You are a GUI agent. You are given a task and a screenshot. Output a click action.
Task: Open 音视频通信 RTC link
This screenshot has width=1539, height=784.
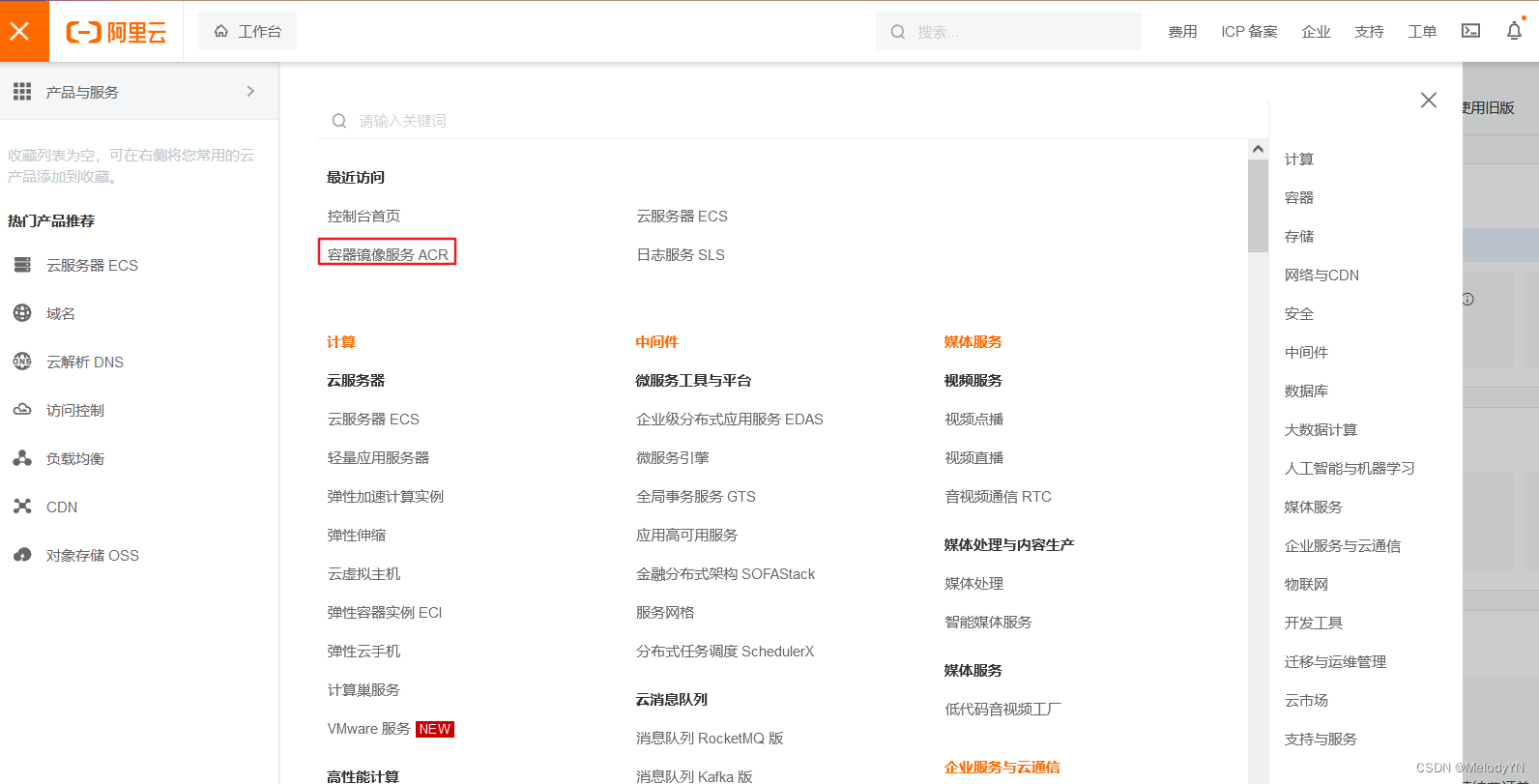(x=998, y=496)
